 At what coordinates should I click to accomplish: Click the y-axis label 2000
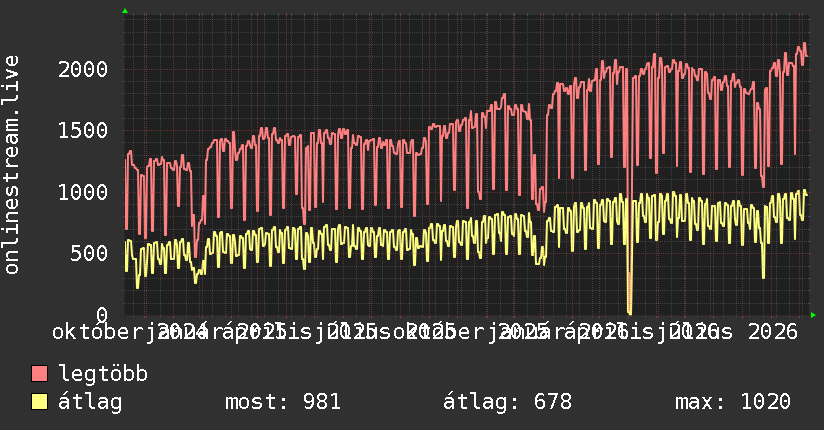[x=83, y=69]
